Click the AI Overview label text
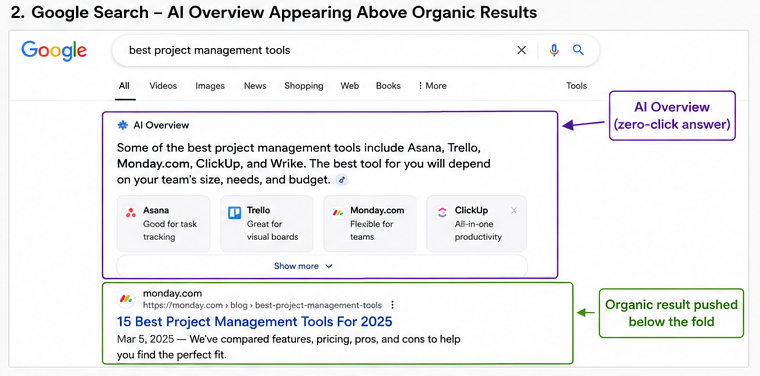 click(161, 125)
